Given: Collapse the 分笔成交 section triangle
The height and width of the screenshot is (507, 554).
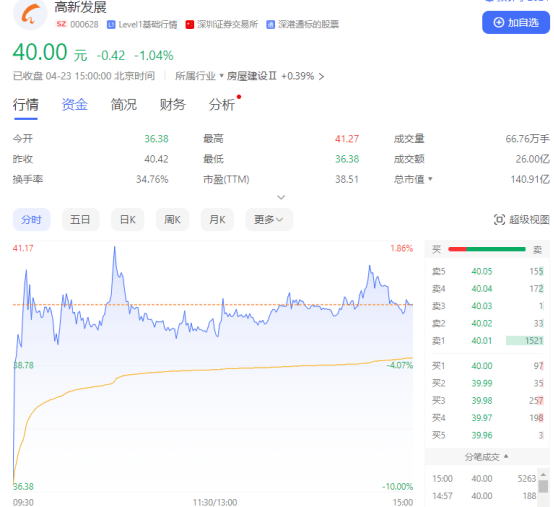Looking at the screenshot, I should tap(506, 456).
